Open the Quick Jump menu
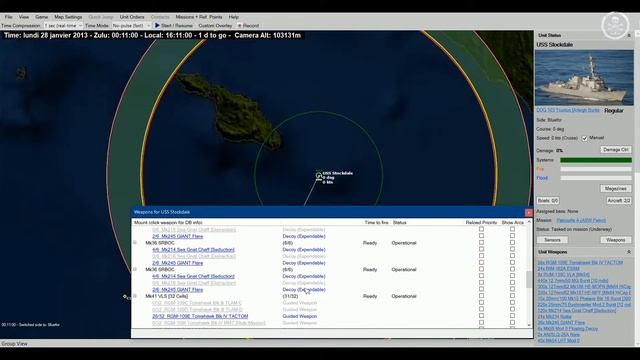Screen dimensions: 640x360 tap(101, 17)
